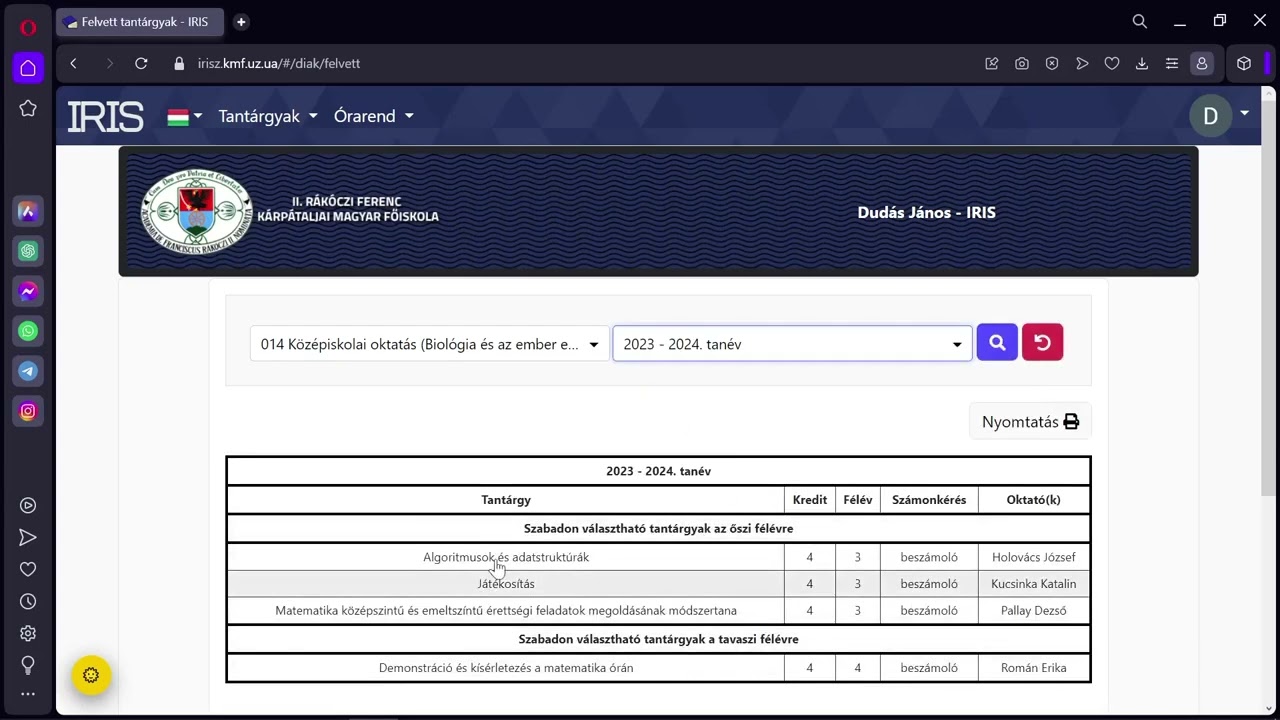Viewport: 1280px width, 720px height.
Task: Go back with browser back arrow
Action: 73,63
